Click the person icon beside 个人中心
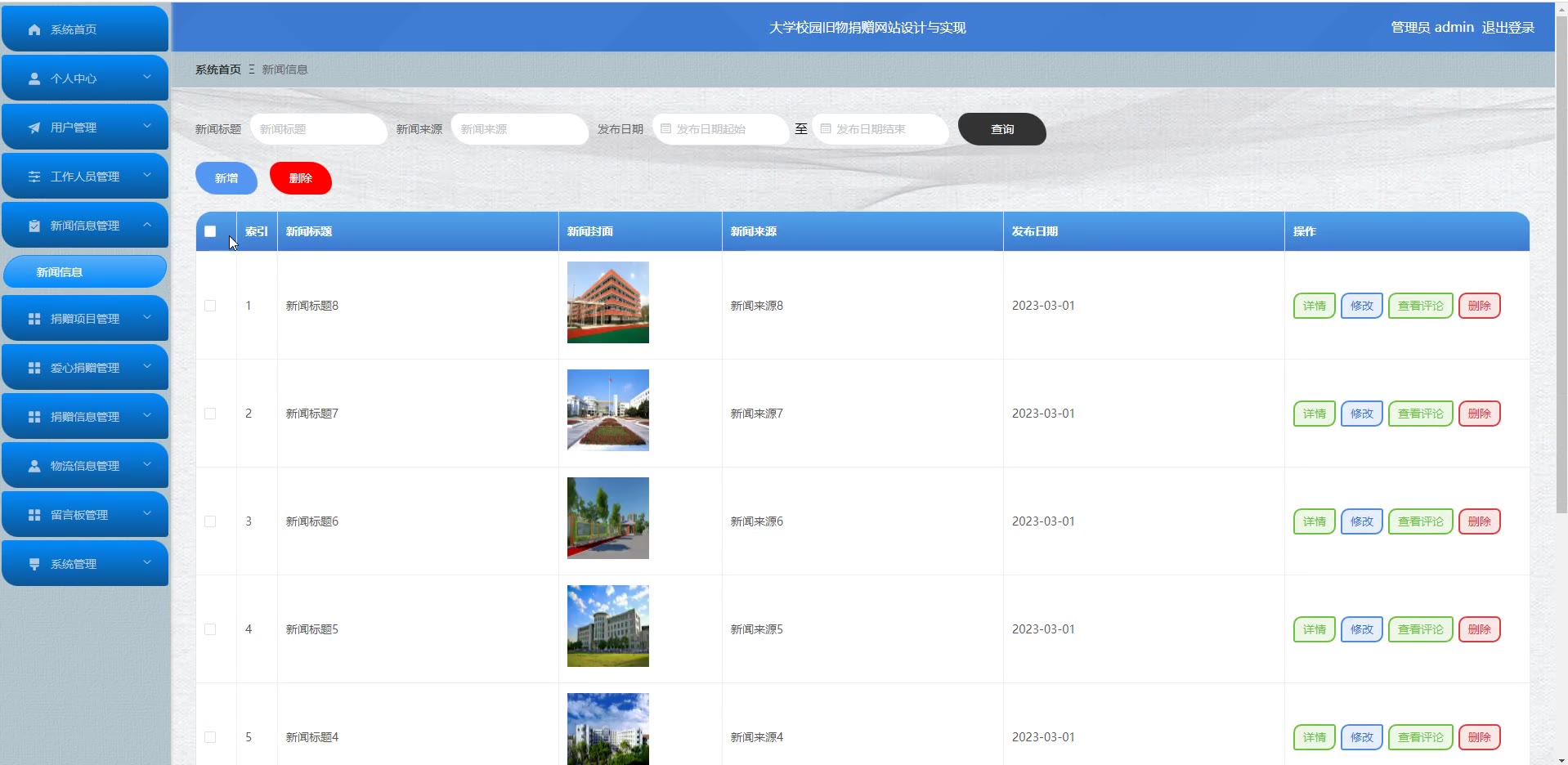1568x765 pixels. click(34, 78)
